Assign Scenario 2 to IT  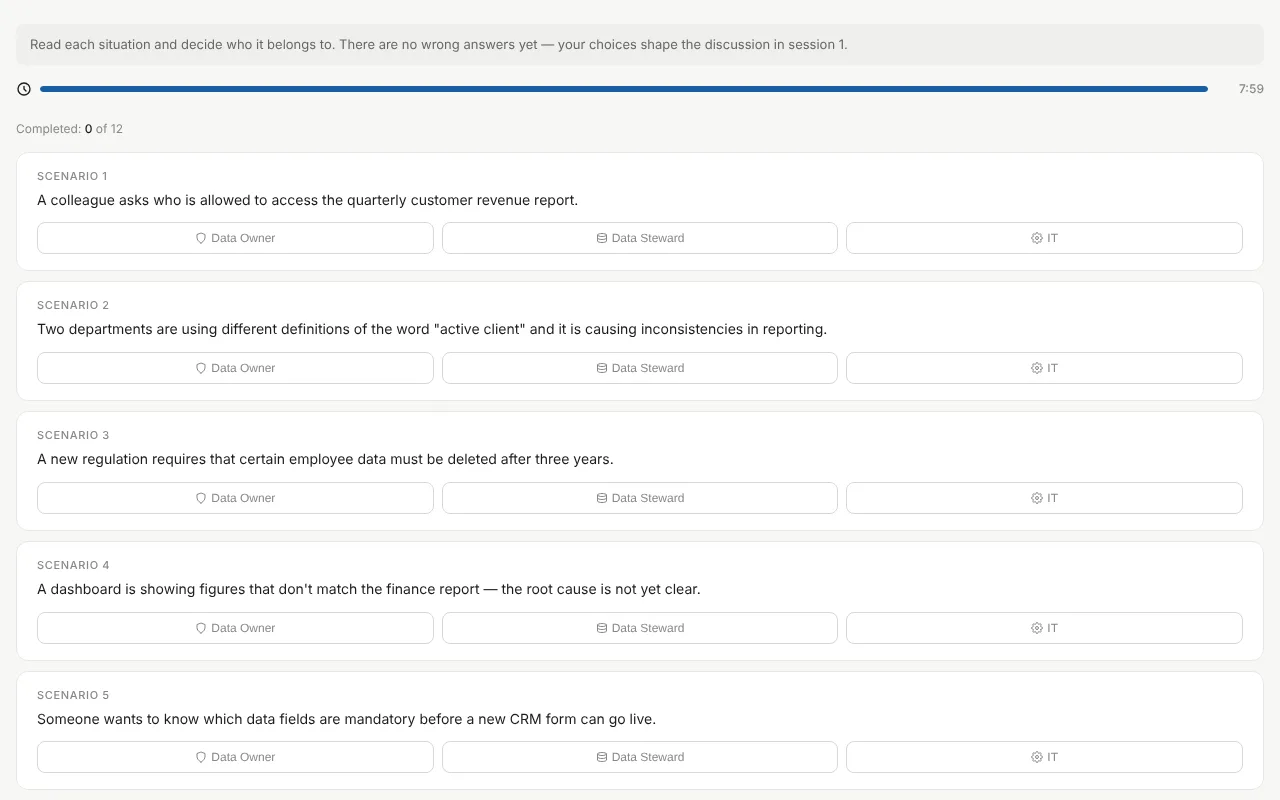pos(1044,368)
